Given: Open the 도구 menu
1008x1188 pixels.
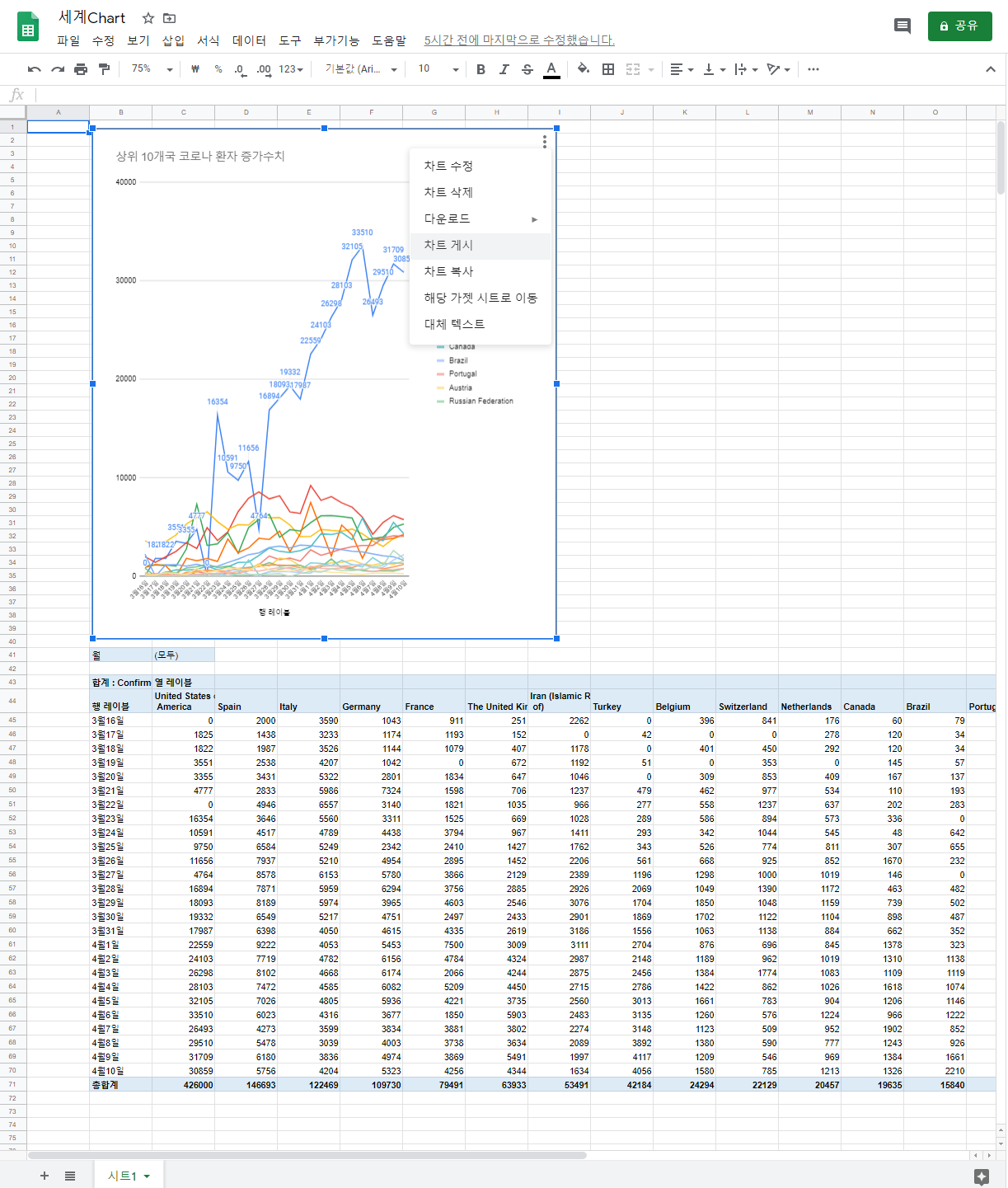Looking at the screenshot, I should tap(290, 40).
